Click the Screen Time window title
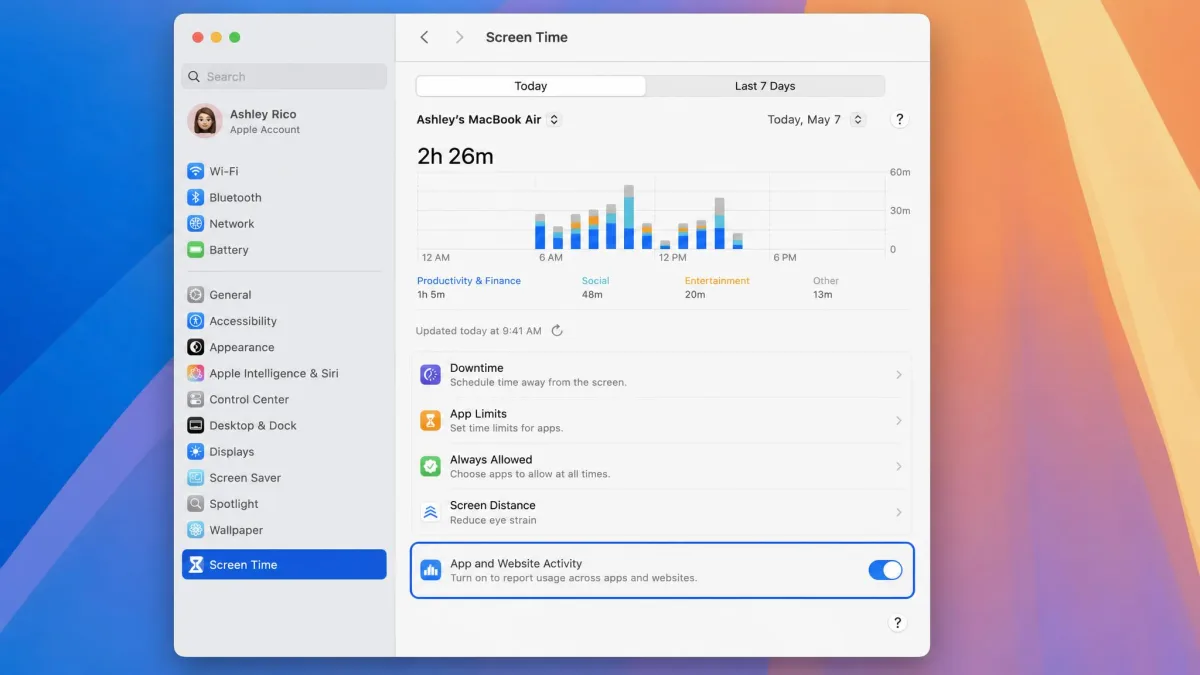 527,37
